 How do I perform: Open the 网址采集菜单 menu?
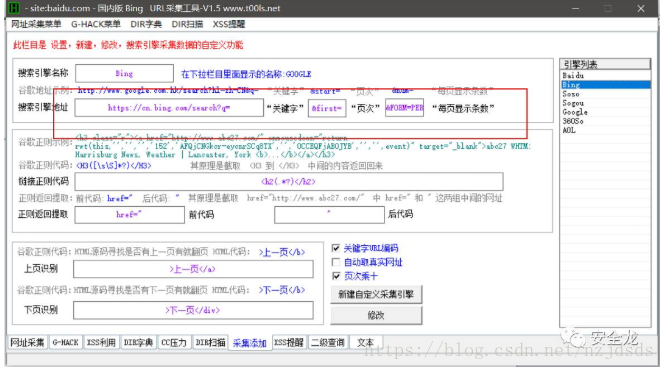(x=36, y=24)
